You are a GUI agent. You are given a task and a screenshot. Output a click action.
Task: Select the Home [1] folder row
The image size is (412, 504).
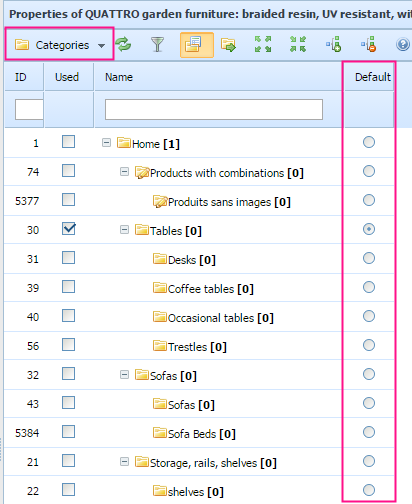(148, 144)
